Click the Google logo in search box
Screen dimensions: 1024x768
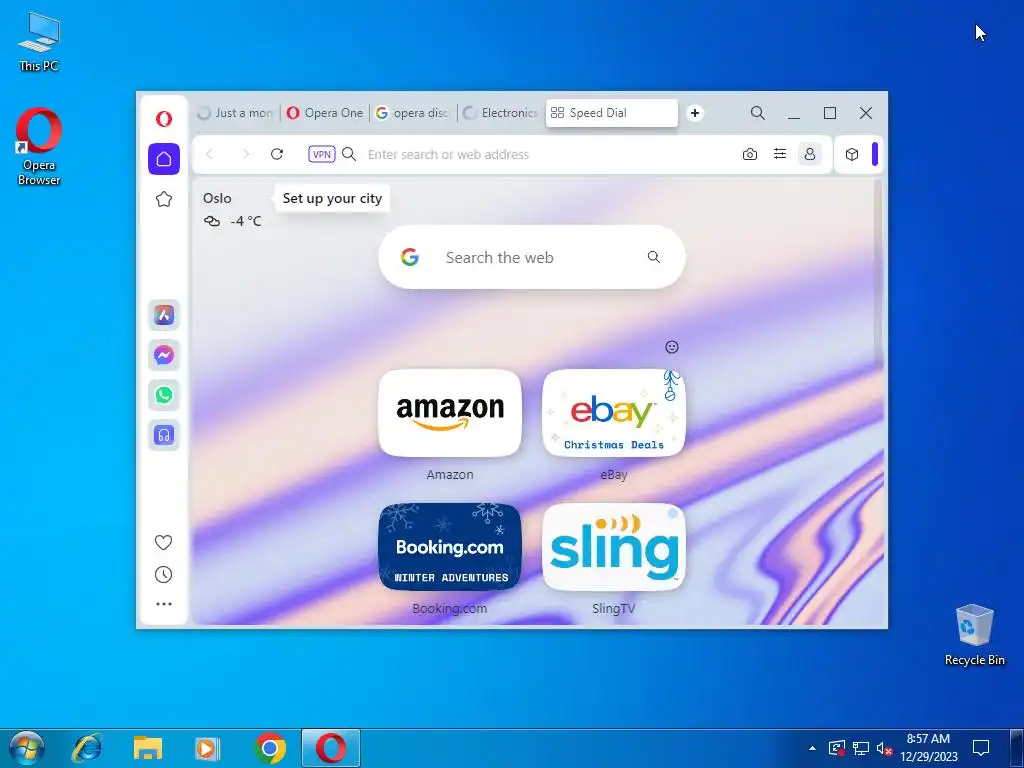point(409,257)
